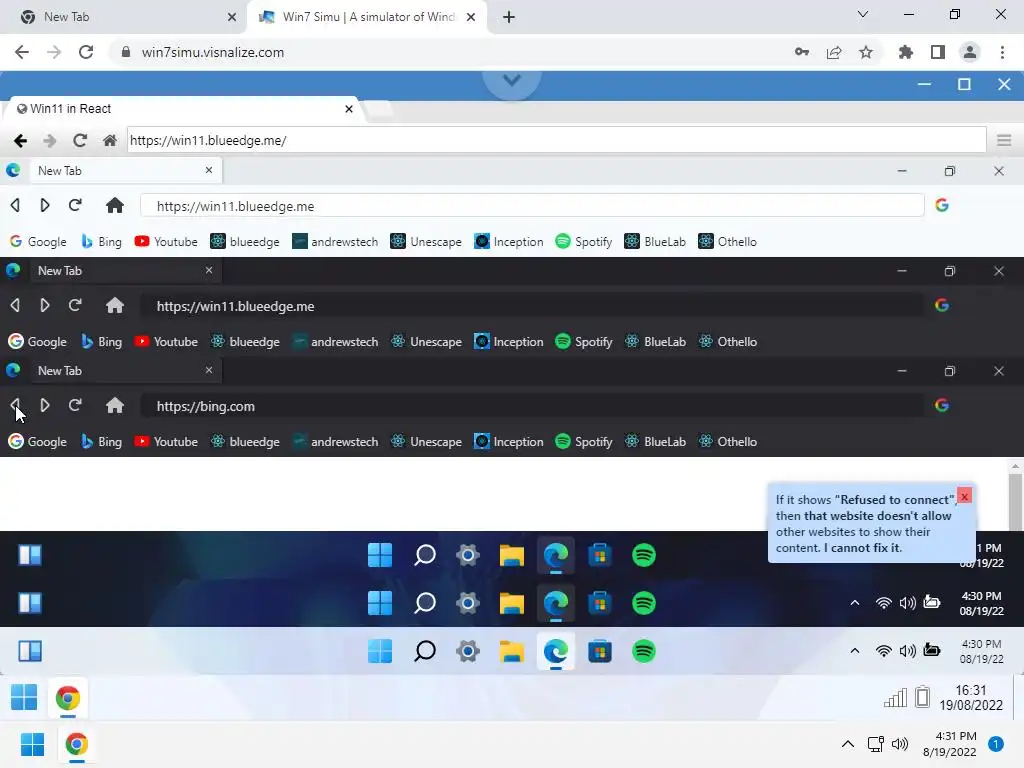Open Spotify icon in top dark taskbar
The image size is (1024, 768).
pos(644,555)
